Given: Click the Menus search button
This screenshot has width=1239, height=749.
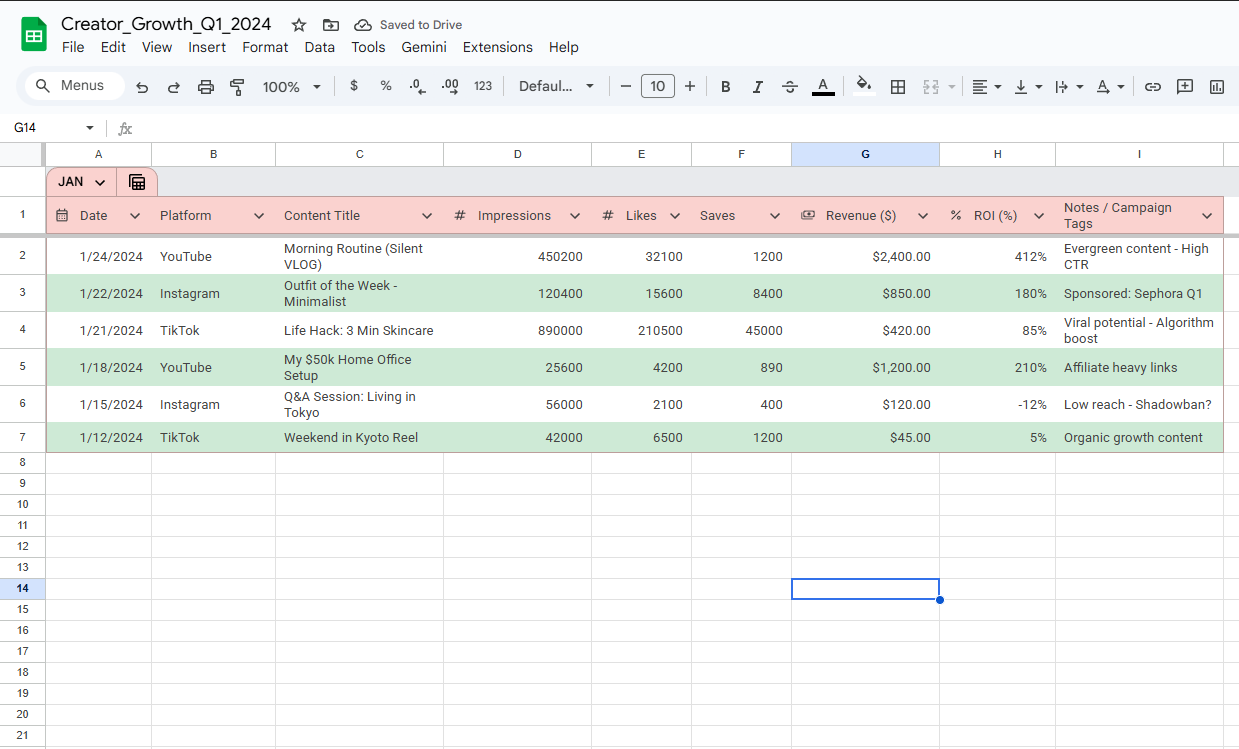Looking at the screenshot, I should click(73, 86).
